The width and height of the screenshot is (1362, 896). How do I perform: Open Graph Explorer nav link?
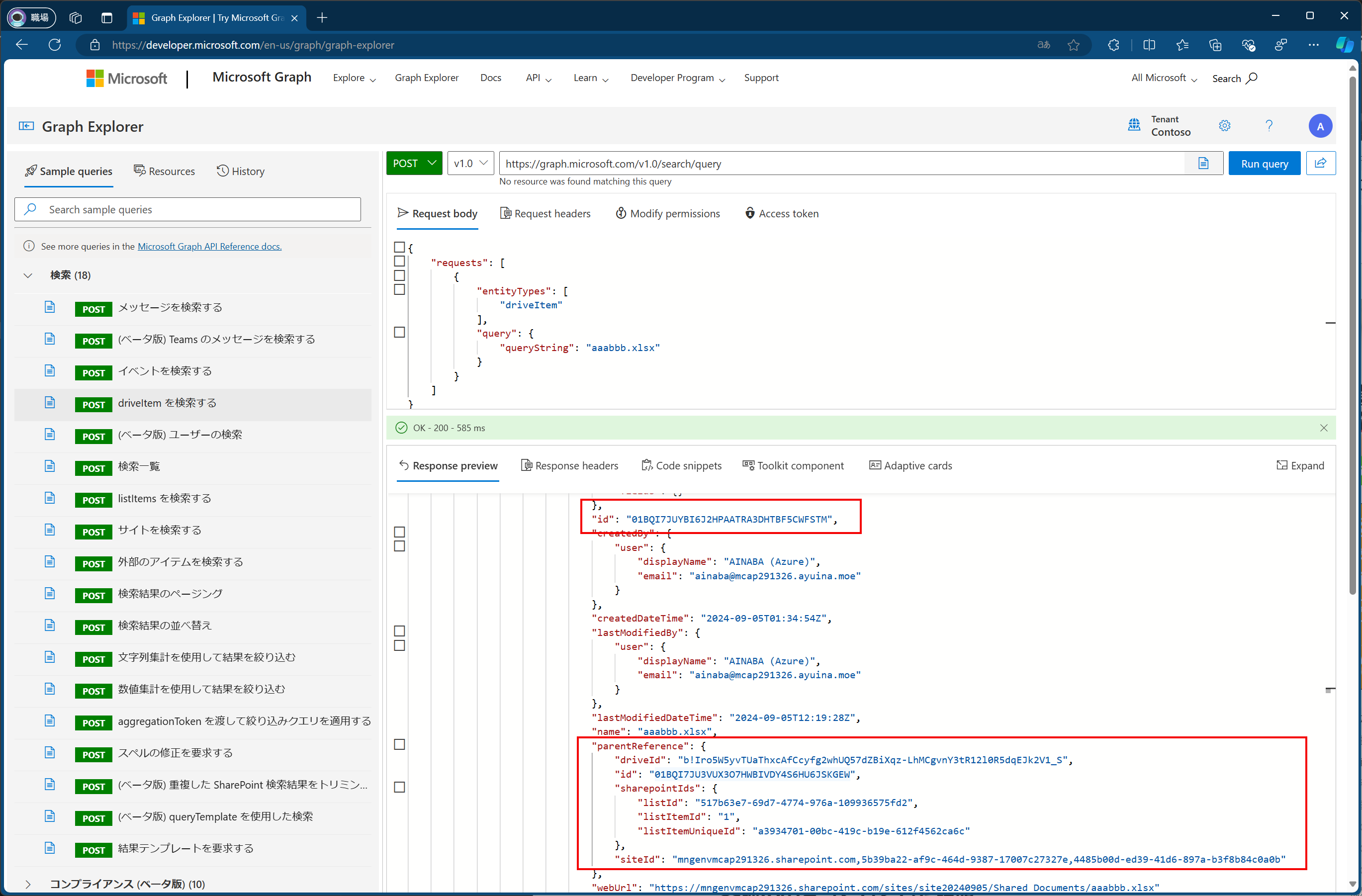427,78
